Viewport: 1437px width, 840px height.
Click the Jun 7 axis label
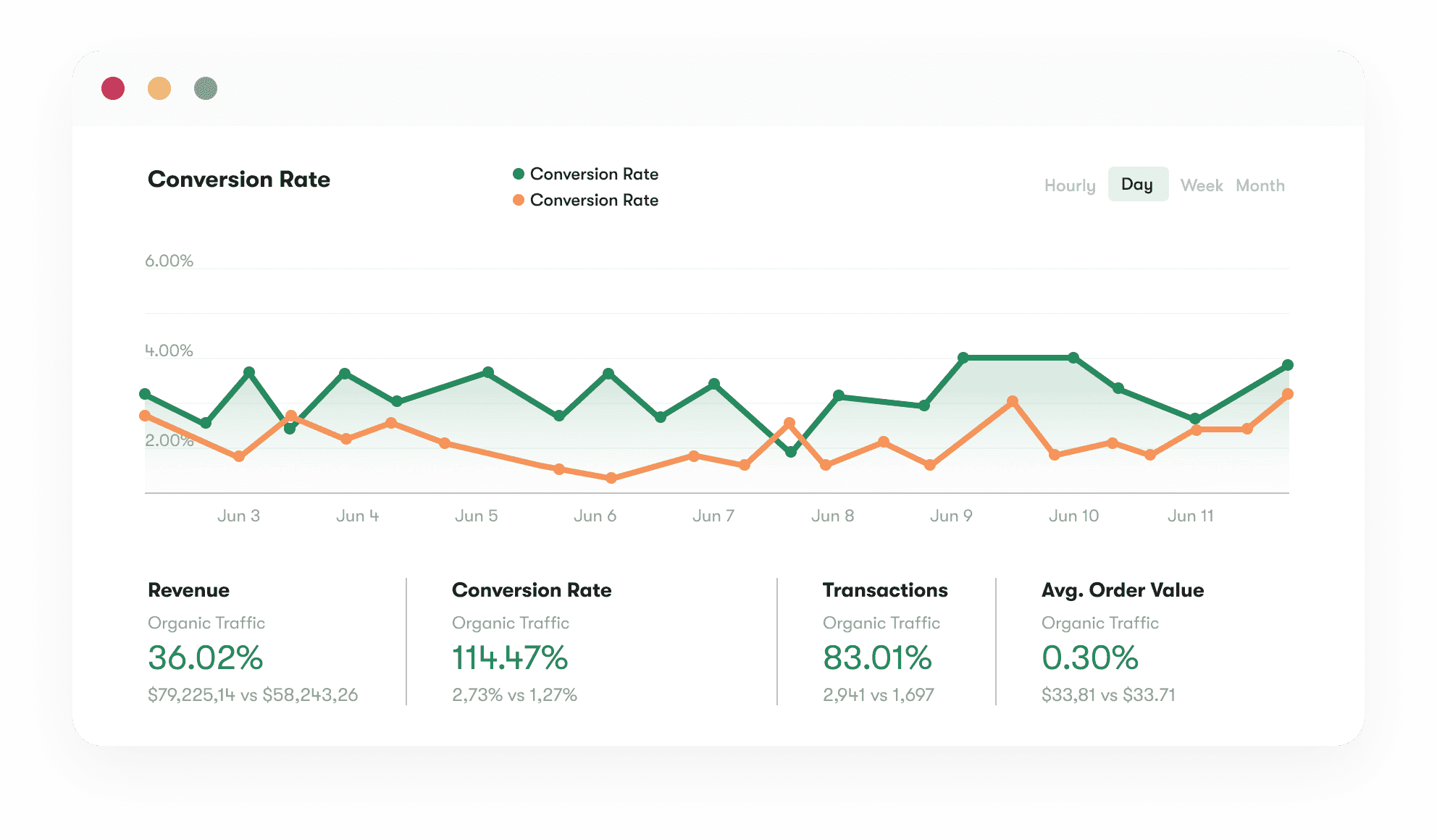tap(713, 516)
